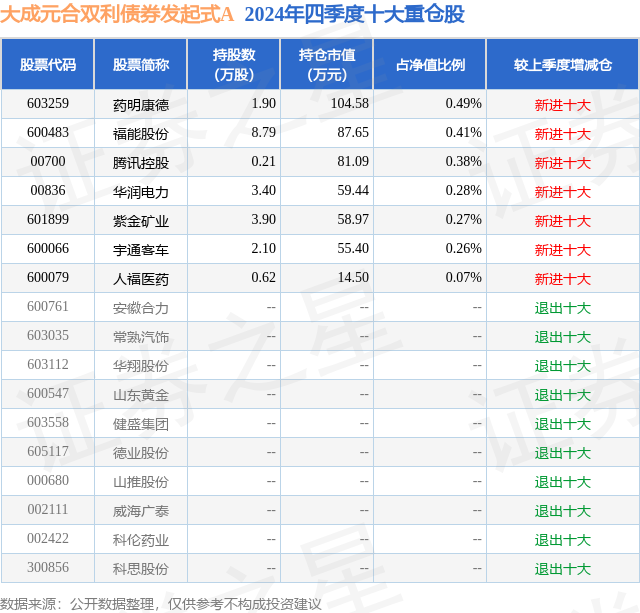Image resolution: width=640 pixels, height=613 pixels.
Task: Click 退出十大 in the 科思股份 row
Action: point(563,569)
